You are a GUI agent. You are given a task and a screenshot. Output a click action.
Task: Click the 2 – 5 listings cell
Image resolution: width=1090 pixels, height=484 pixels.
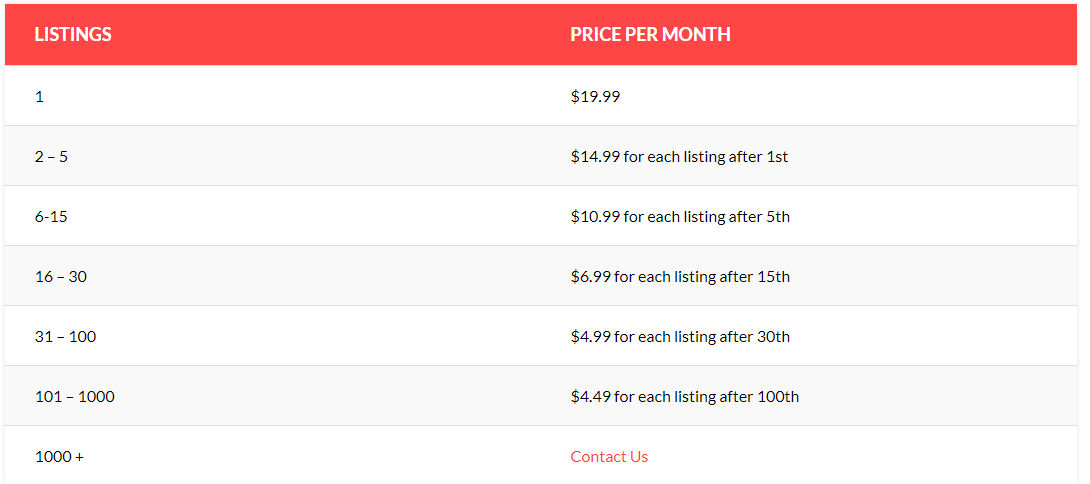click(x=51, y=156)
